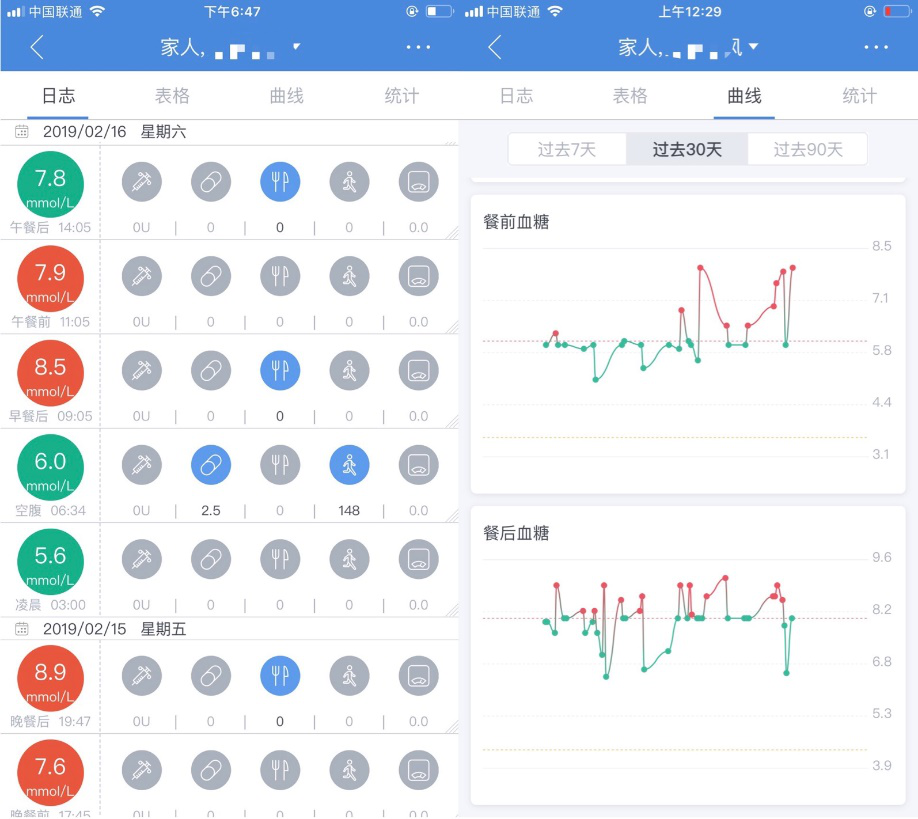
Task: Select the gray pill icon on 早餐后 row
Action: coord(210,370)
